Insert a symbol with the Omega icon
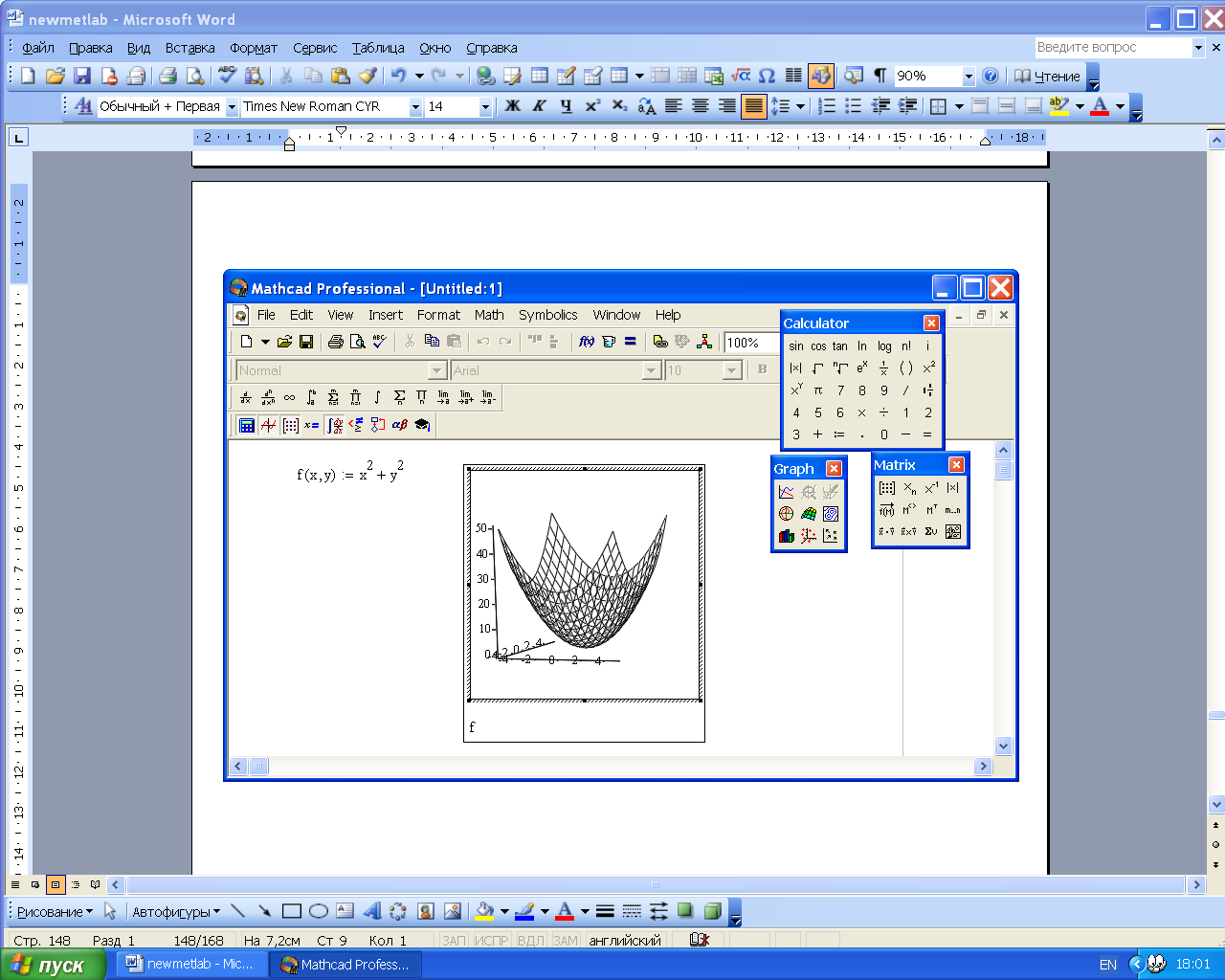 point(767,76)
